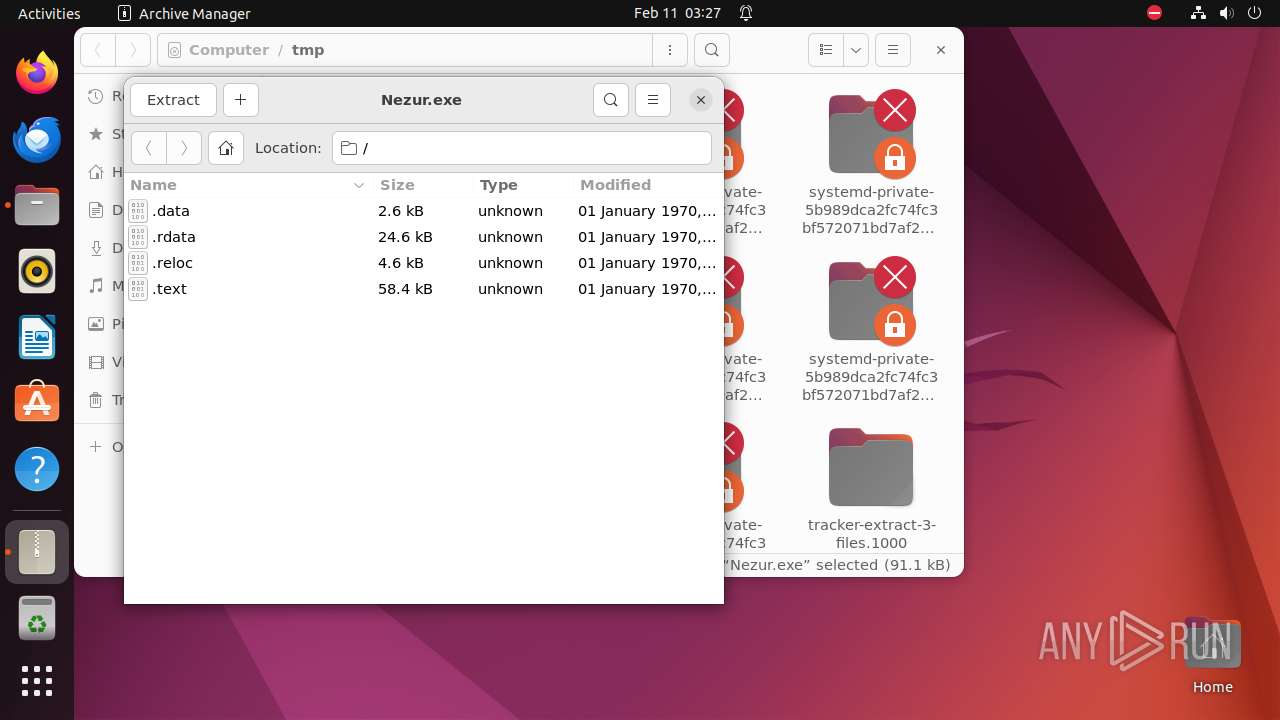Click the tmp path segment in Files

(x=308, y=50)
